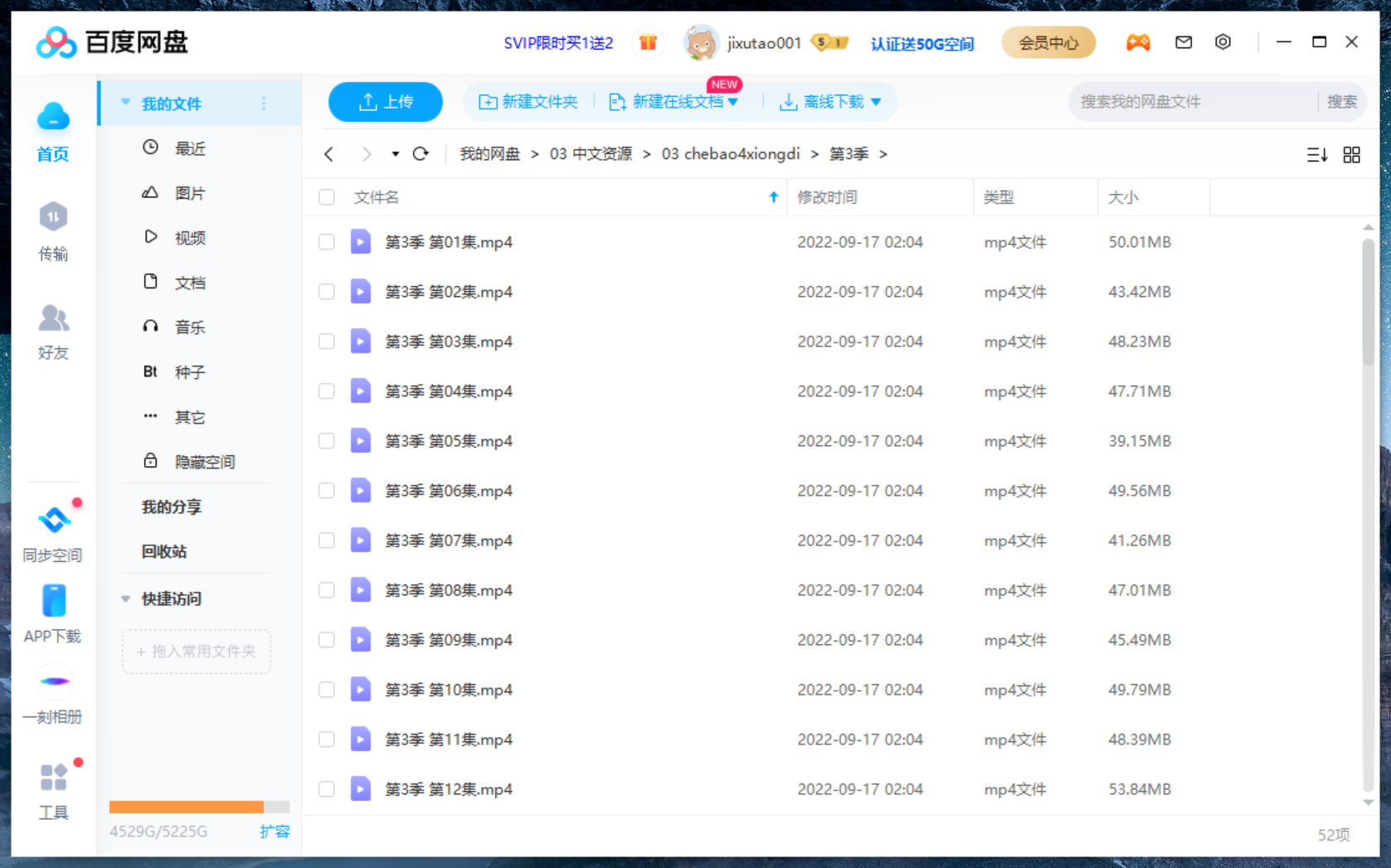This screenshot has width=1391, height=868.
Task: Open the 工具 tools icon
Action: pyautogui.click(x=54, y=778)
